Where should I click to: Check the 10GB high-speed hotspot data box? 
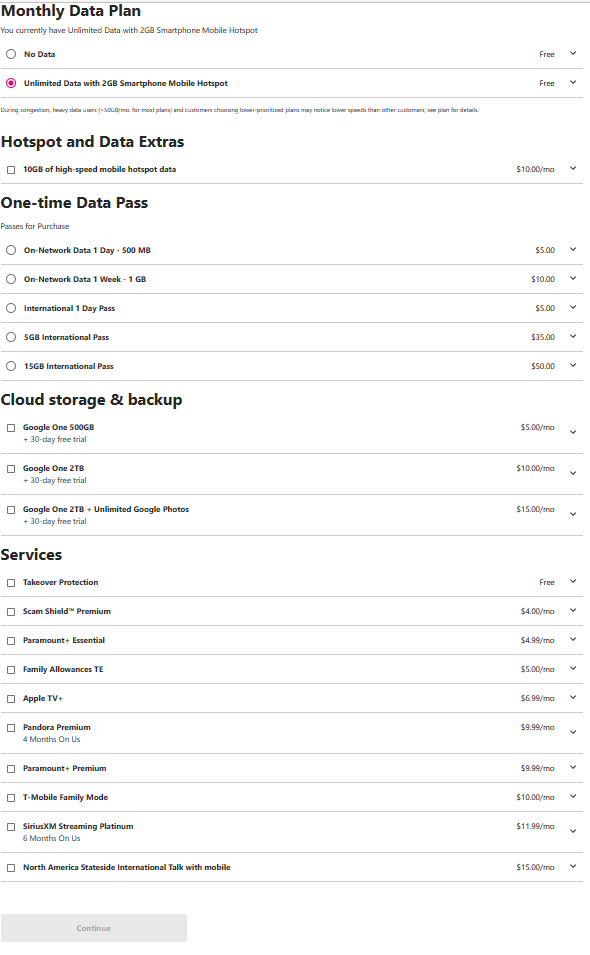tap(11, 170)
